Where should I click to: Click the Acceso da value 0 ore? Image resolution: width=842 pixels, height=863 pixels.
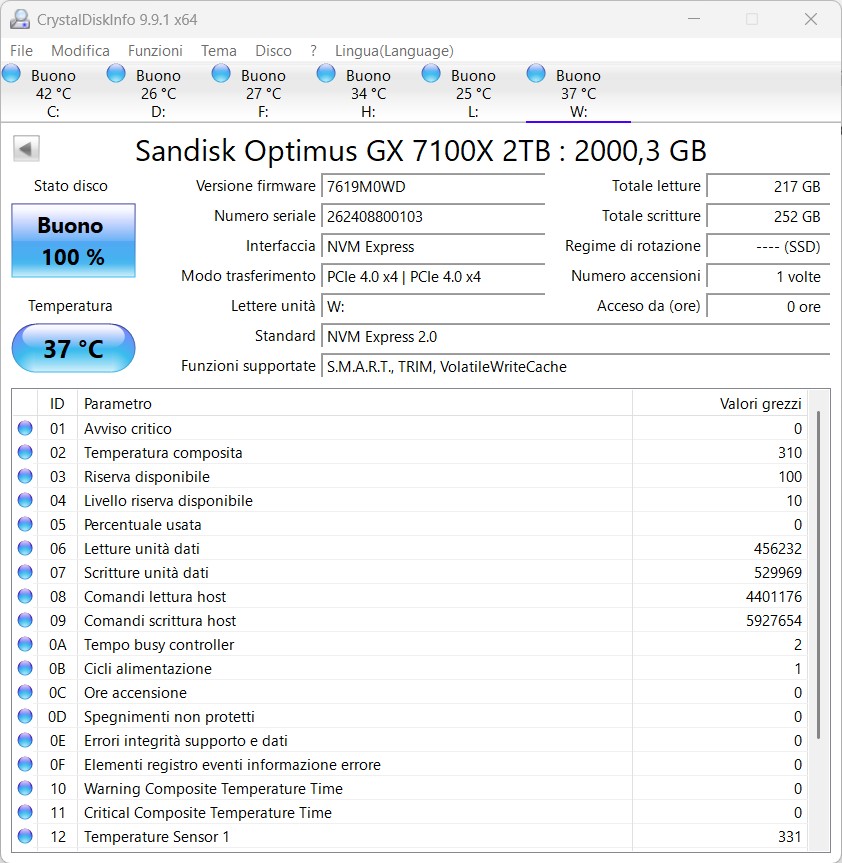tap(768, 307)
